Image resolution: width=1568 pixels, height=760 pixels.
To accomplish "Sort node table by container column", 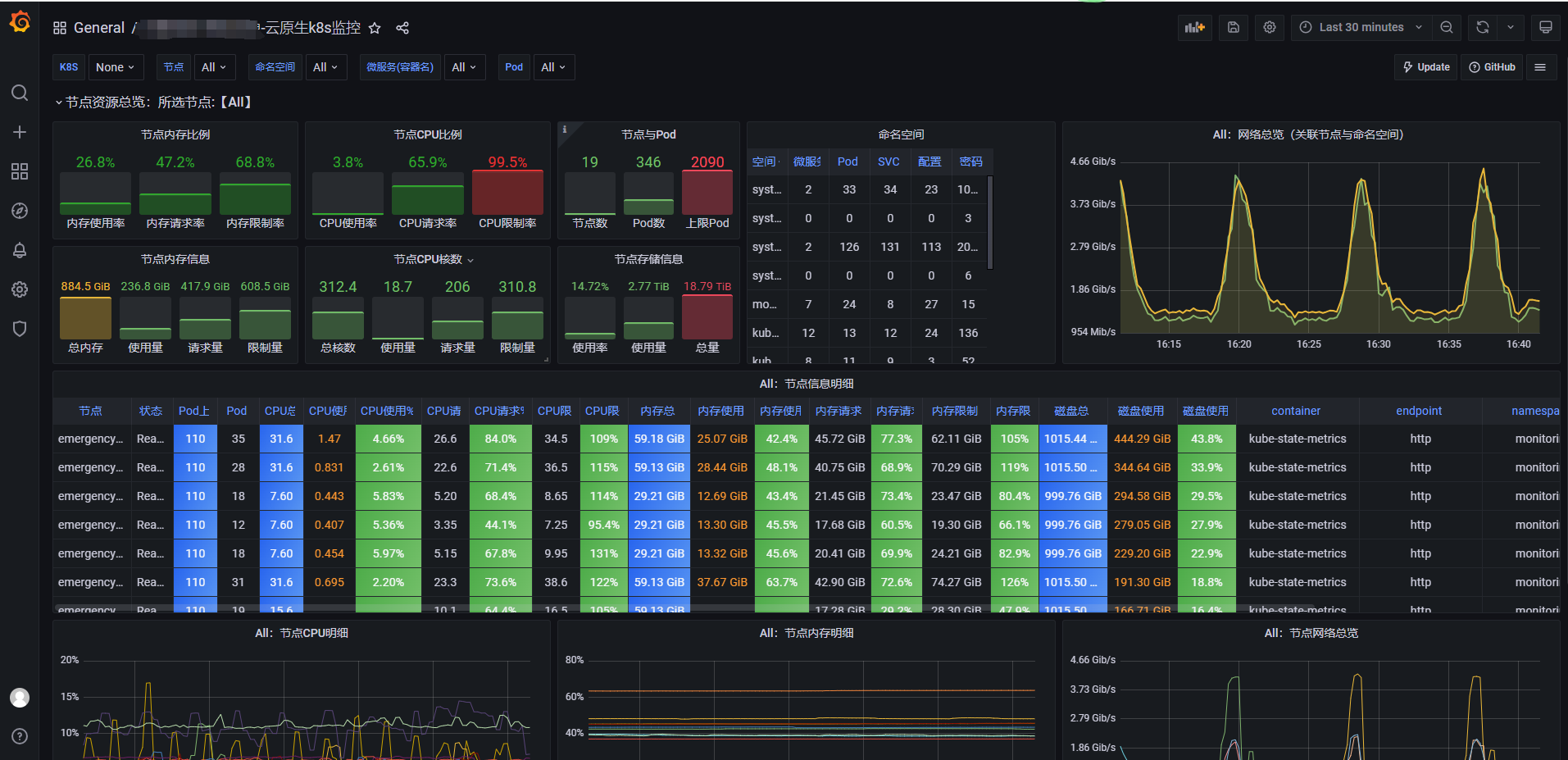I will point(1296,411).
